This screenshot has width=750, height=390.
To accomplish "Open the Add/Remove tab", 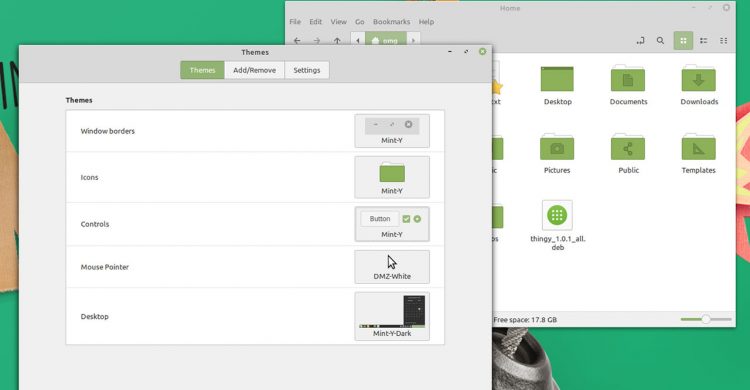I will (x=254, y=70).
